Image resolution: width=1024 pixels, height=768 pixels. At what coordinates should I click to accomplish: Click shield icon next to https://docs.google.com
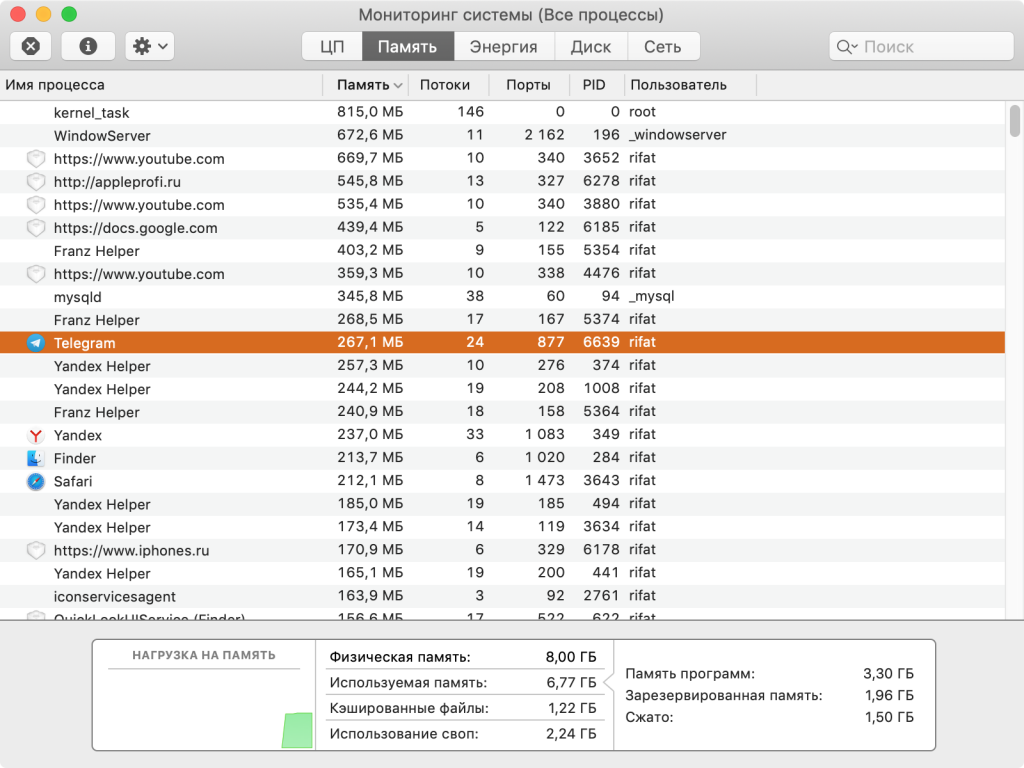[x=35, y=228]
